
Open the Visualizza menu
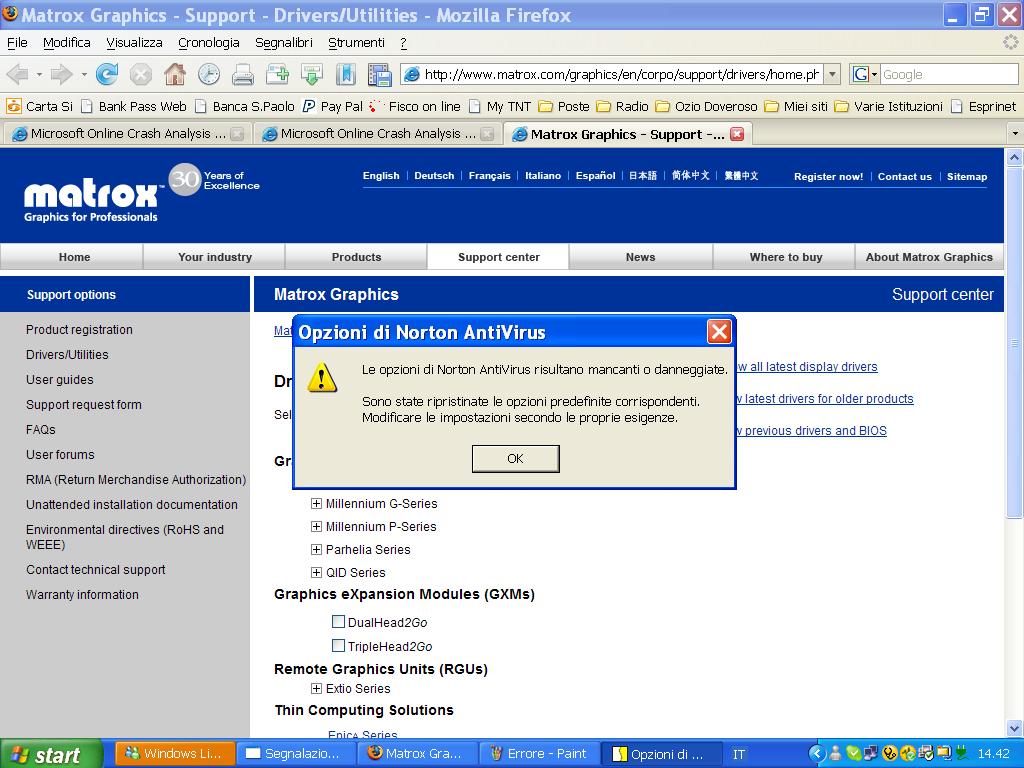(135, 42)
